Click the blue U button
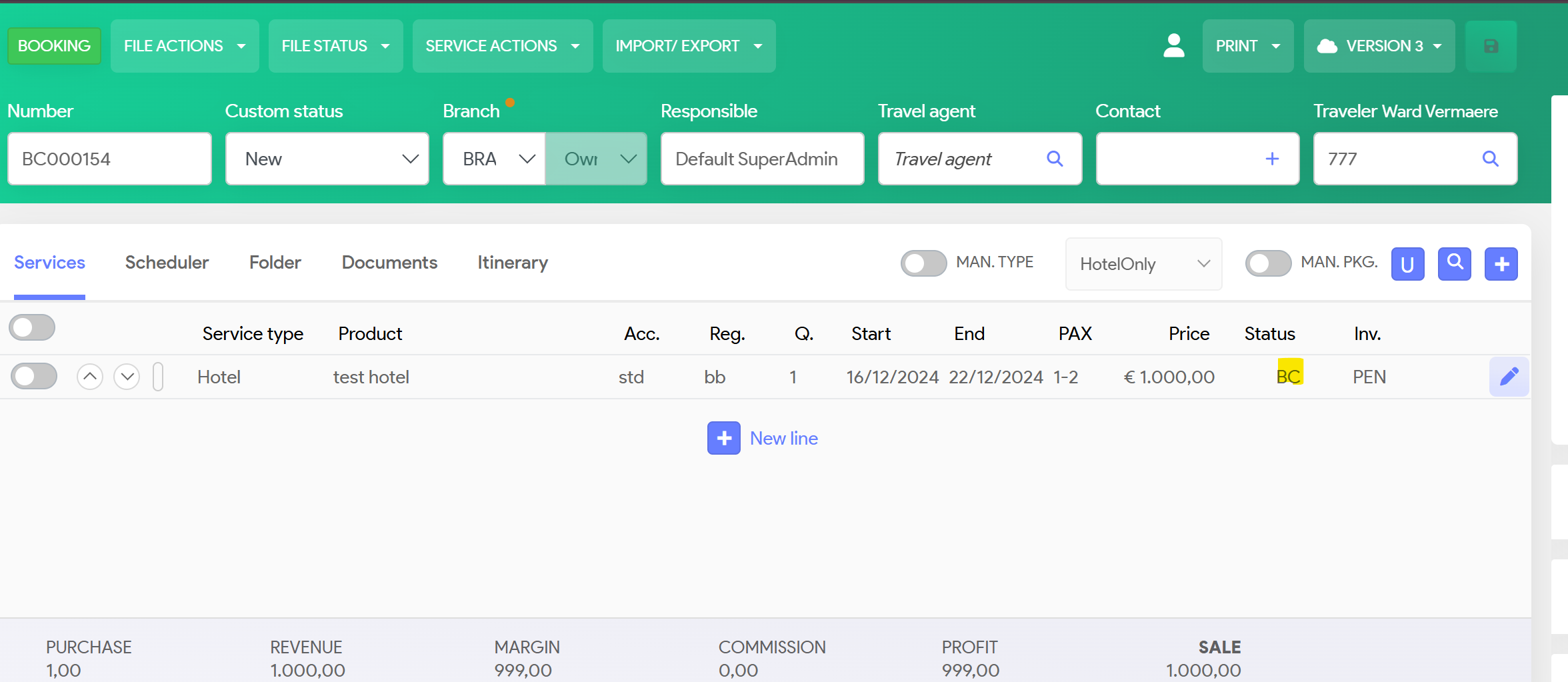1568x682 pixels. 1407,264
